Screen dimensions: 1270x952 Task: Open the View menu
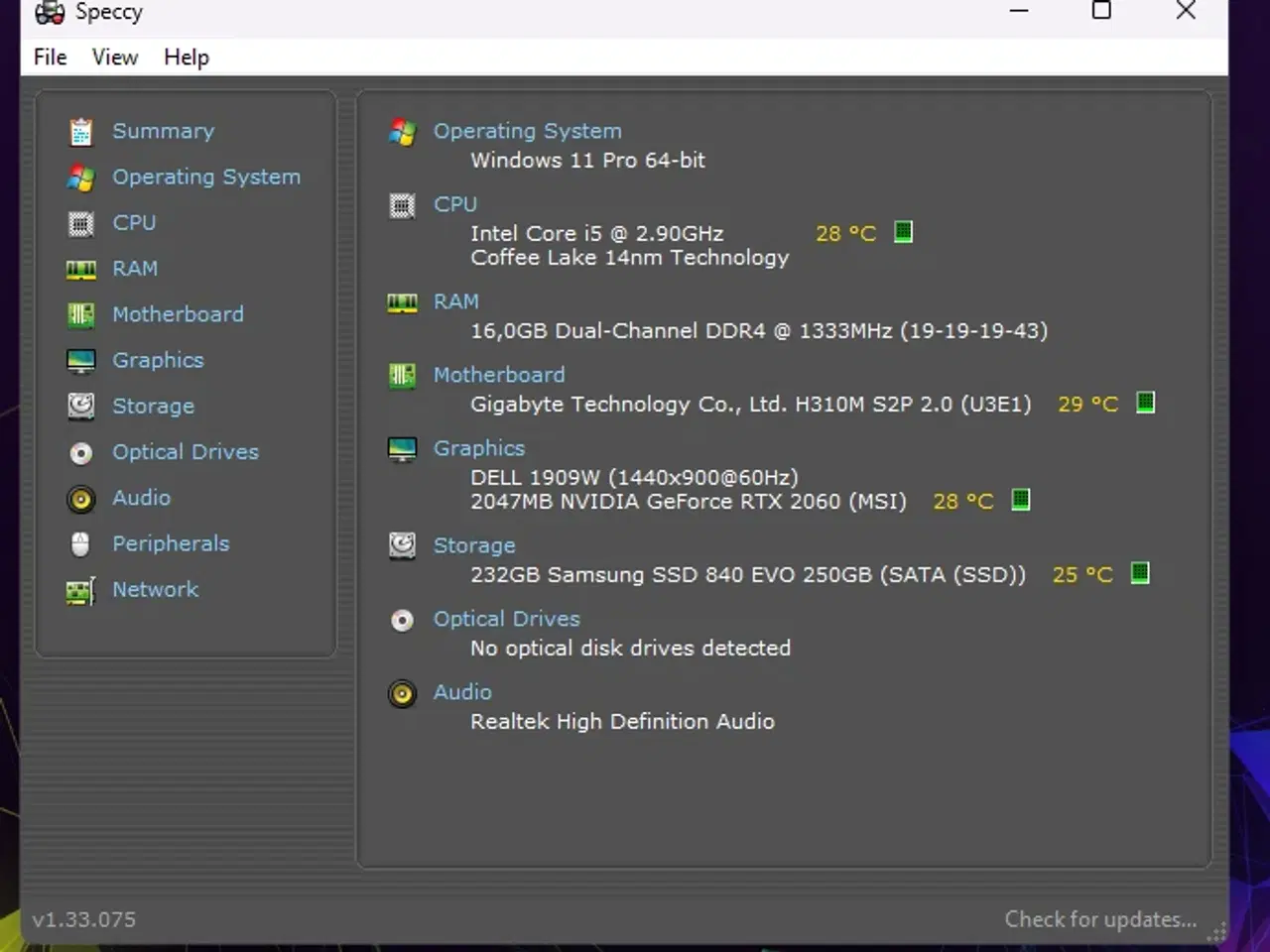point(114,57)
